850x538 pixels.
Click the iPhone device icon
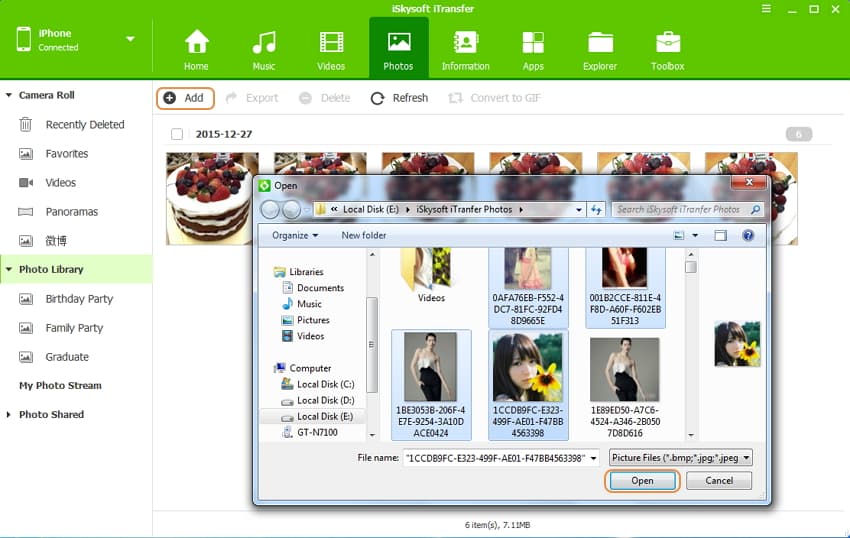coord(23,39)
